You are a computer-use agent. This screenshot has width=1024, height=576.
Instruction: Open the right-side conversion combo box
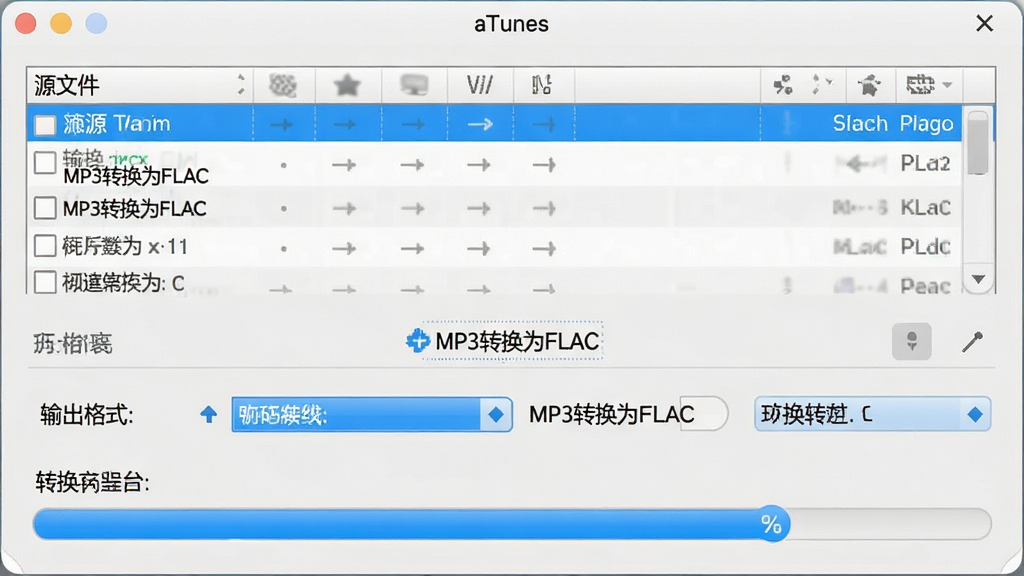[872, 414]
